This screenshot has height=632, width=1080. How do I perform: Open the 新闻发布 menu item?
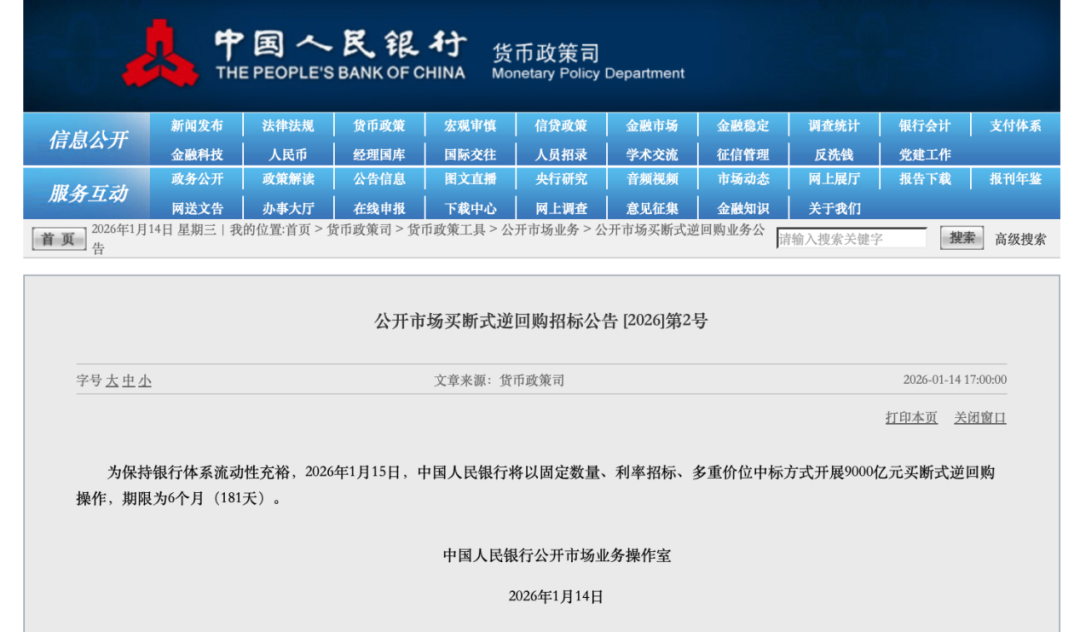point(197,125)
